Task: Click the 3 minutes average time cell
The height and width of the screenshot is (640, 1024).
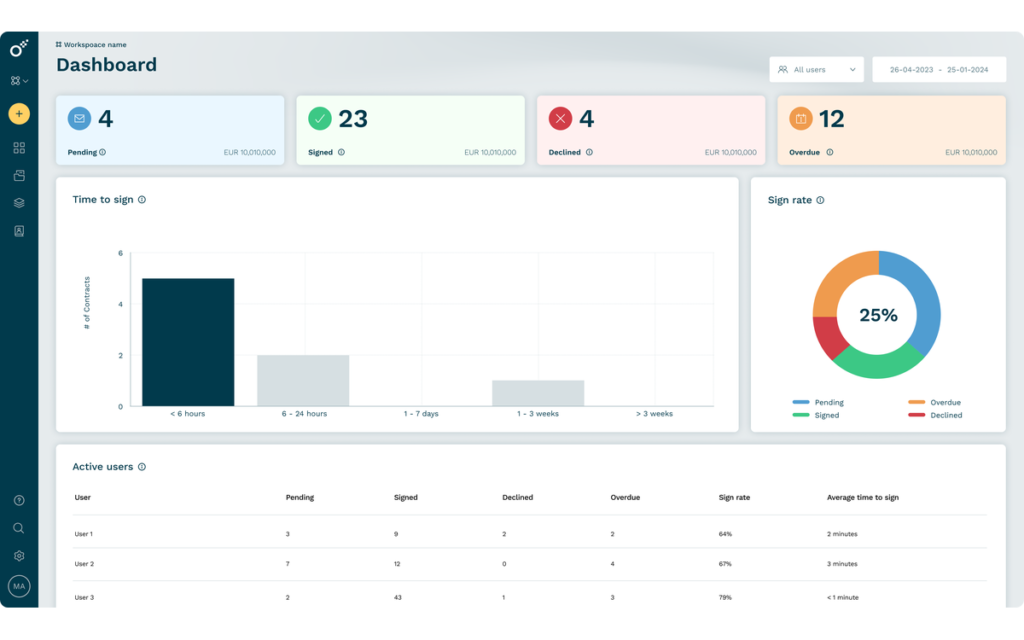Action: [x=842, y=564]
